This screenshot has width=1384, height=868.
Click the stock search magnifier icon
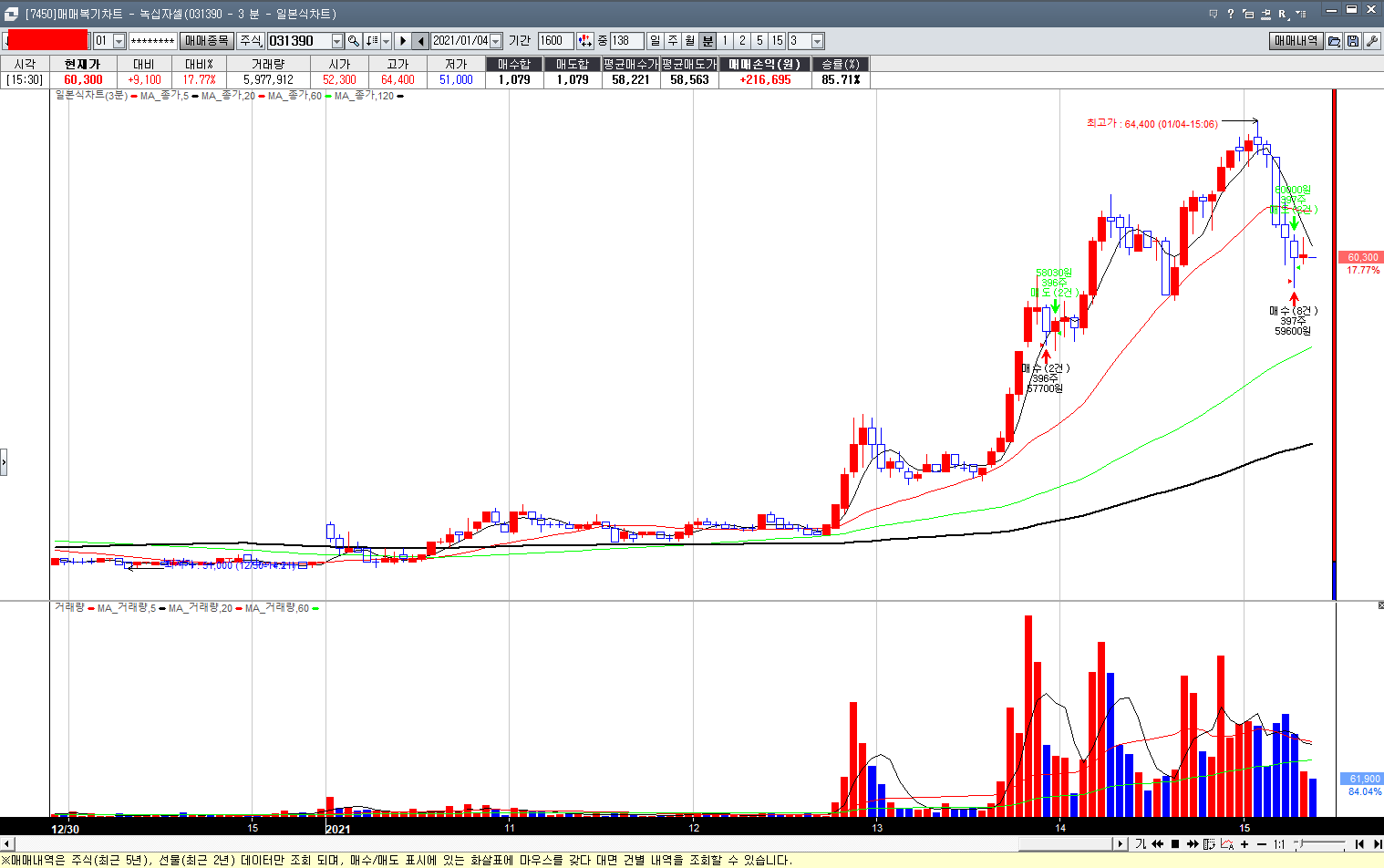pyautogui.click(x=354, y=41)
